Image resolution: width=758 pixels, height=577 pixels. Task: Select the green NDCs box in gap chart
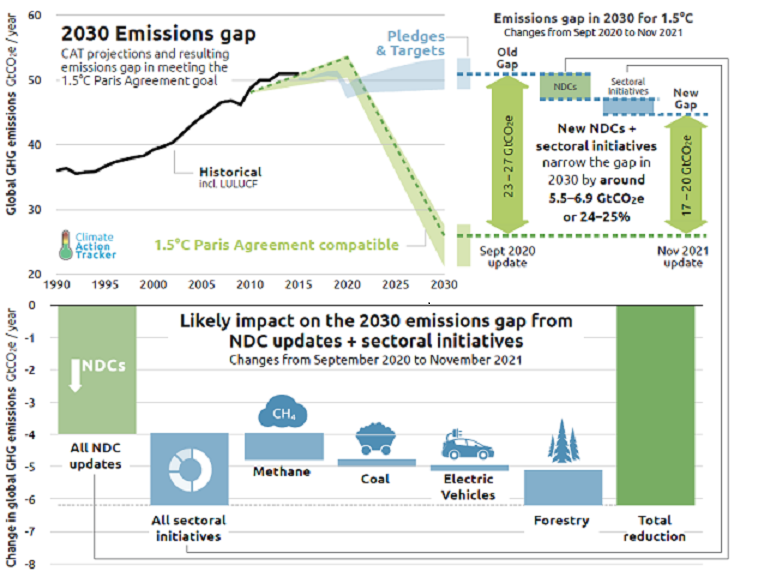566,87
